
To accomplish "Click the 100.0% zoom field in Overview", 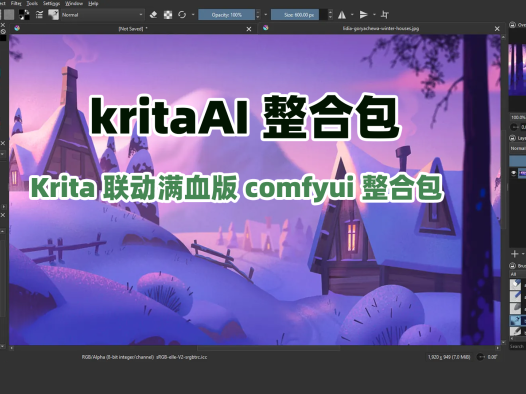I will tap(518, 117).
